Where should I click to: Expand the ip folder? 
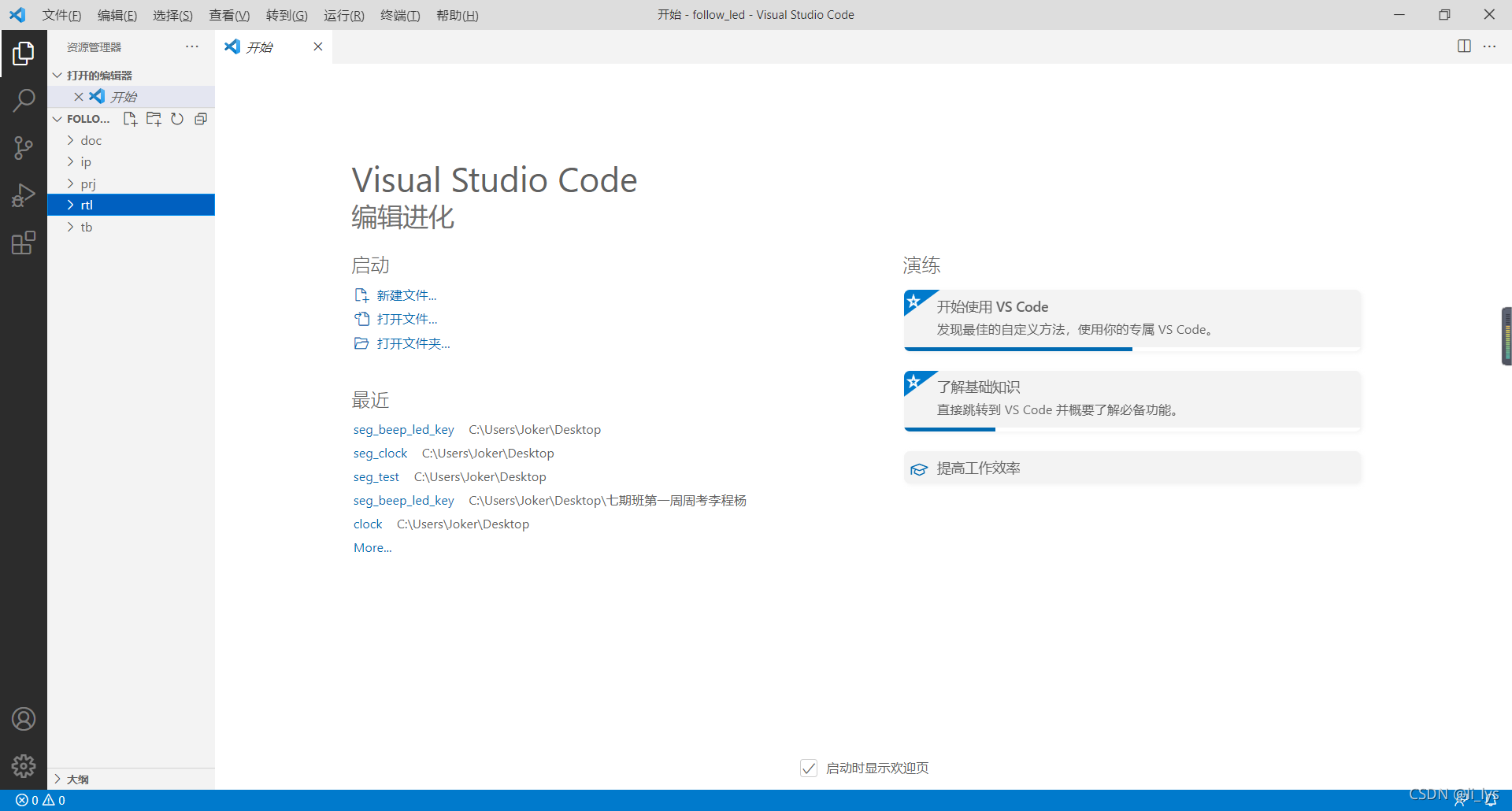(131, 161)
